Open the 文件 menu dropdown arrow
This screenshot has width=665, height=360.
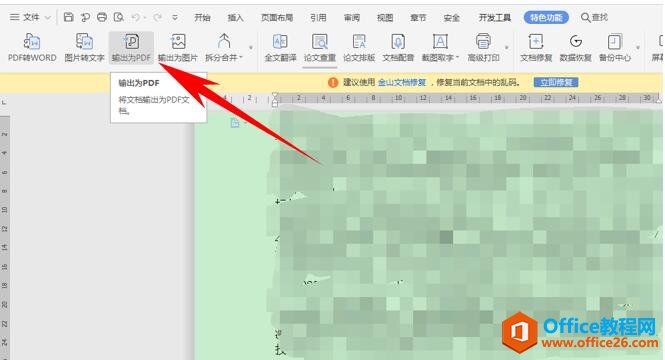(x=48, y=18)
